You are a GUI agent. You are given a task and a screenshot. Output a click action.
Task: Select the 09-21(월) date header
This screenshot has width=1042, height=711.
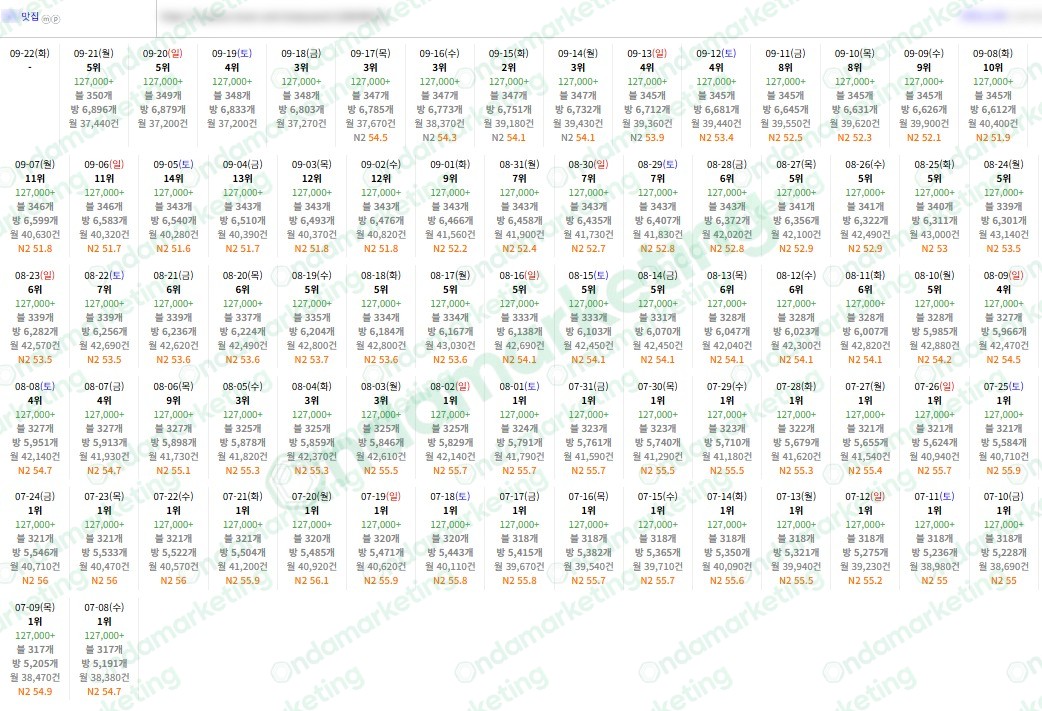94,53
